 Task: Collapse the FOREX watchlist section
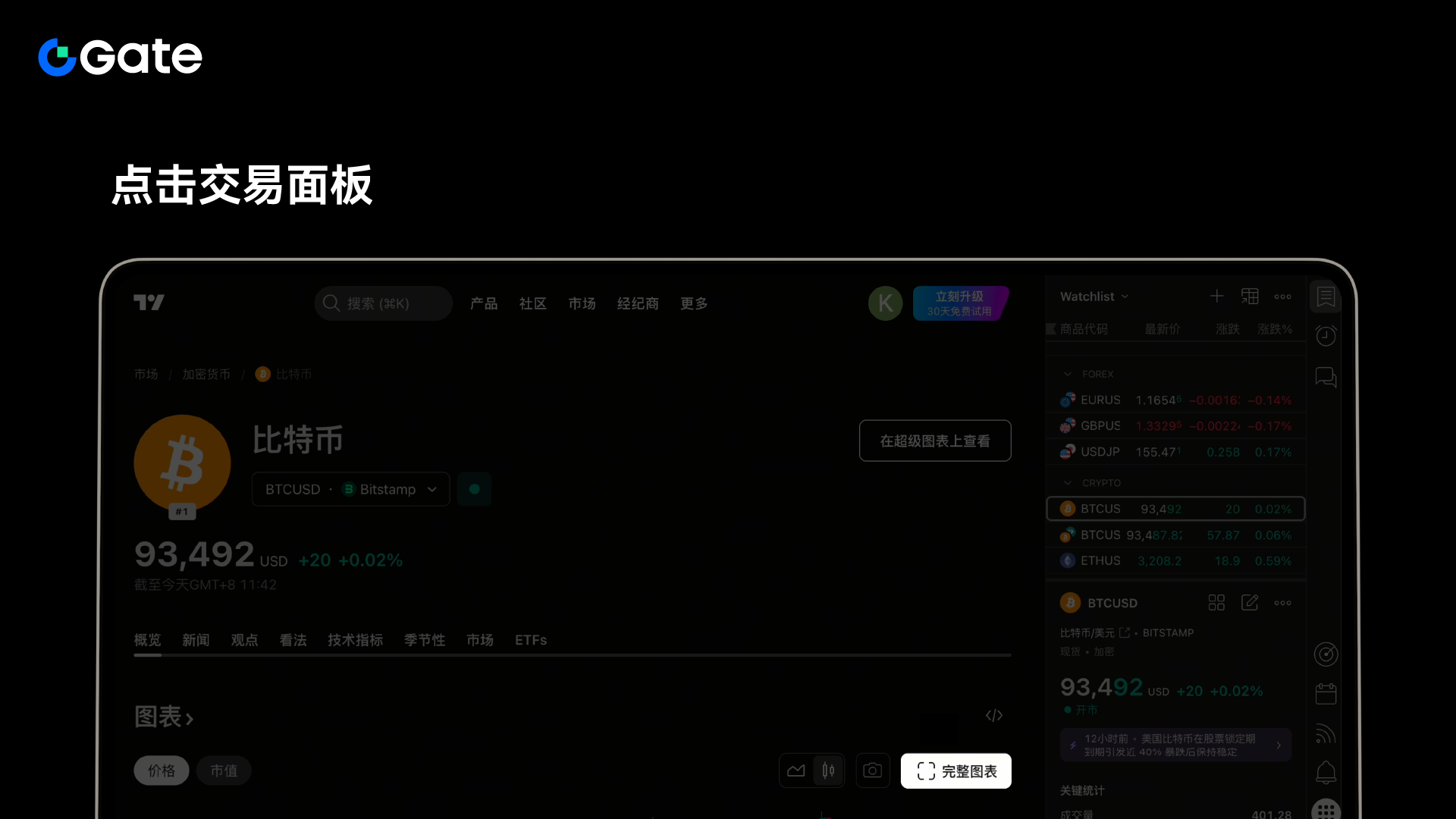(x=1068, y=374)
